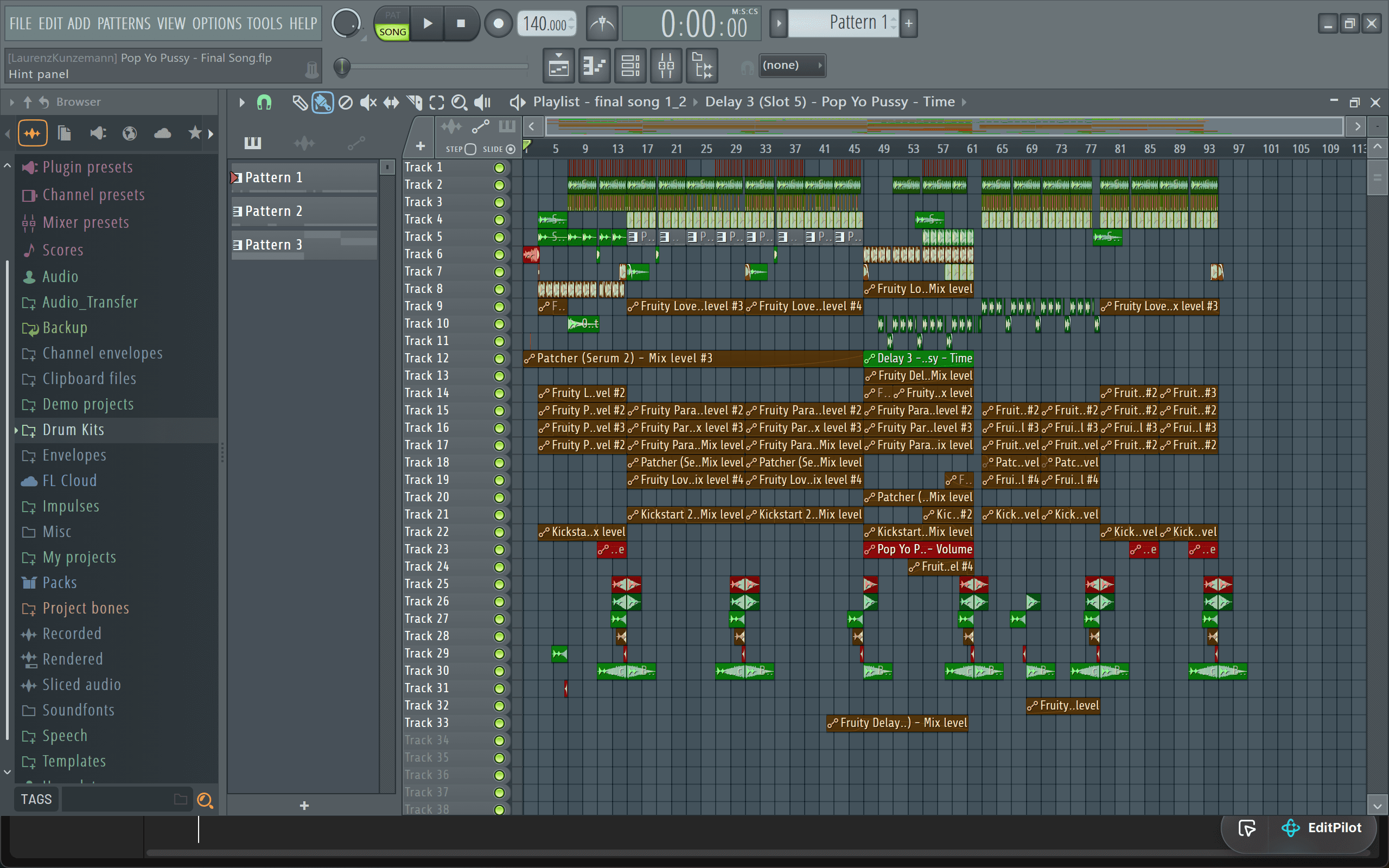The image size is (1389, 868).
Task: Collapse the Browser header arrow
Action: point(11,102)
